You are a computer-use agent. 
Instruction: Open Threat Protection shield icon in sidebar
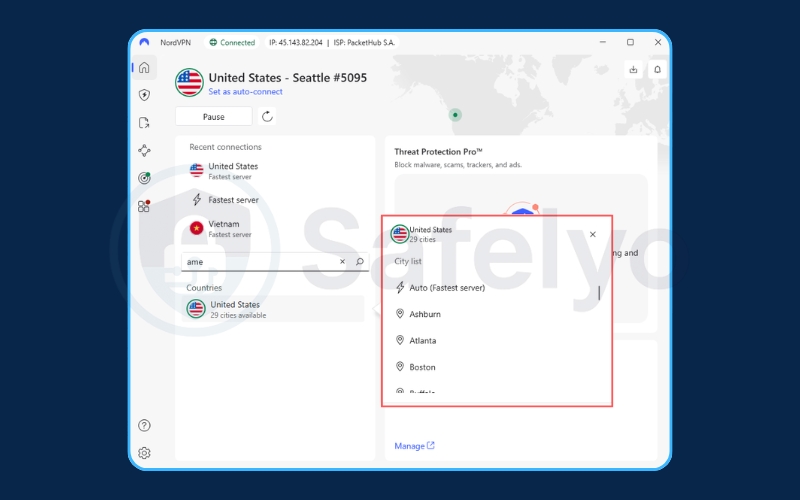point(144,95)
